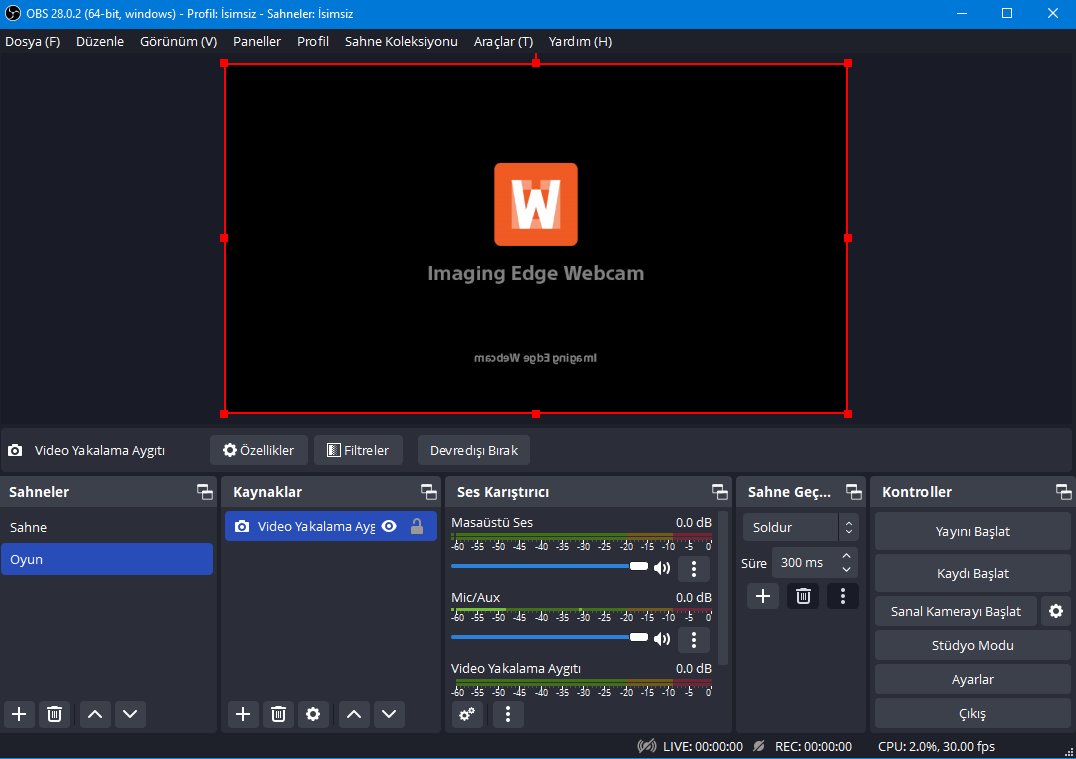This screenshot has width=1076, height=759.
Task: Click the Çıkış button
Action: coord(972,714)
